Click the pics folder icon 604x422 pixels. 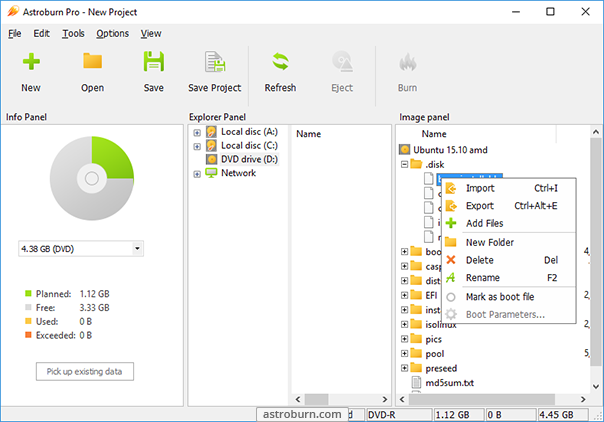416,339
